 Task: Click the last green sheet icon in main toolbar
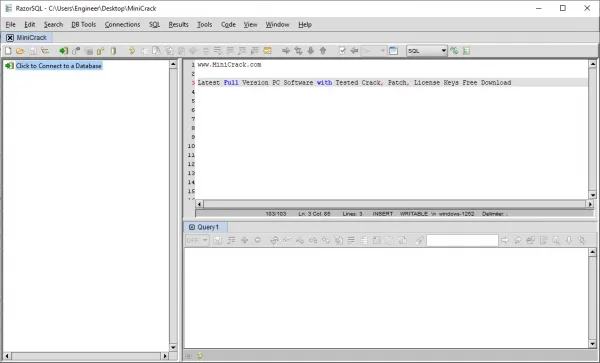point(466,51)
